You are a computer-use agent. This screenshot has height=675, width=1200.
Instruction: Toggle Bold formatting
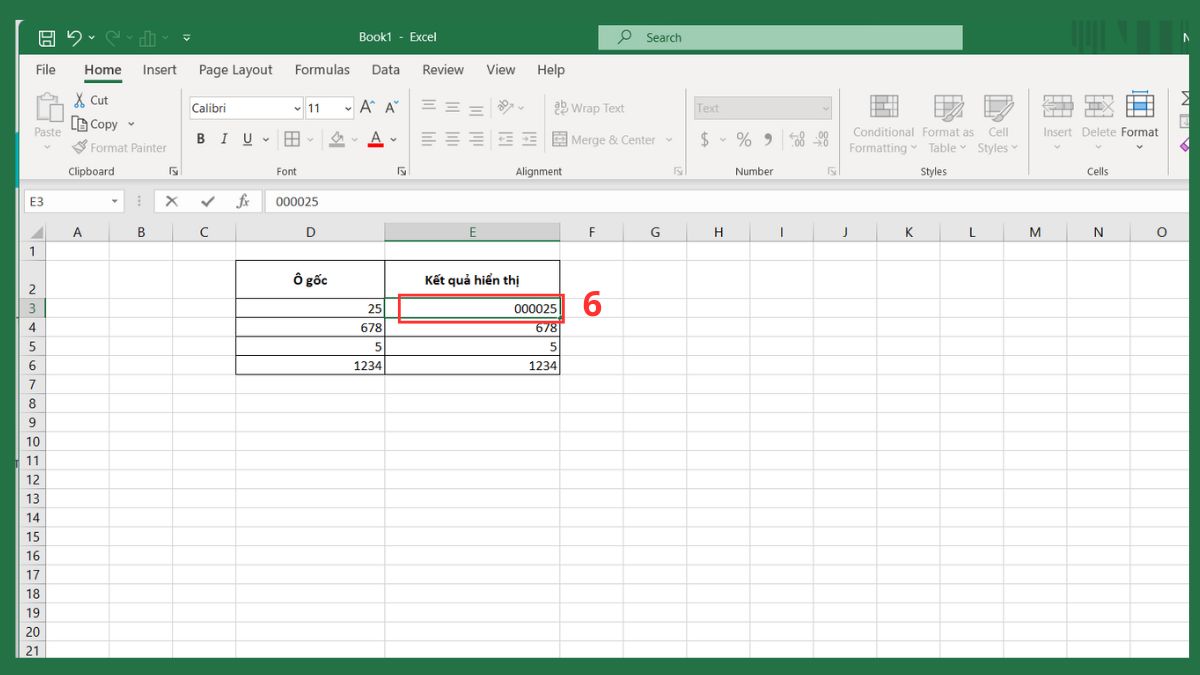click(x=201, y=140)
